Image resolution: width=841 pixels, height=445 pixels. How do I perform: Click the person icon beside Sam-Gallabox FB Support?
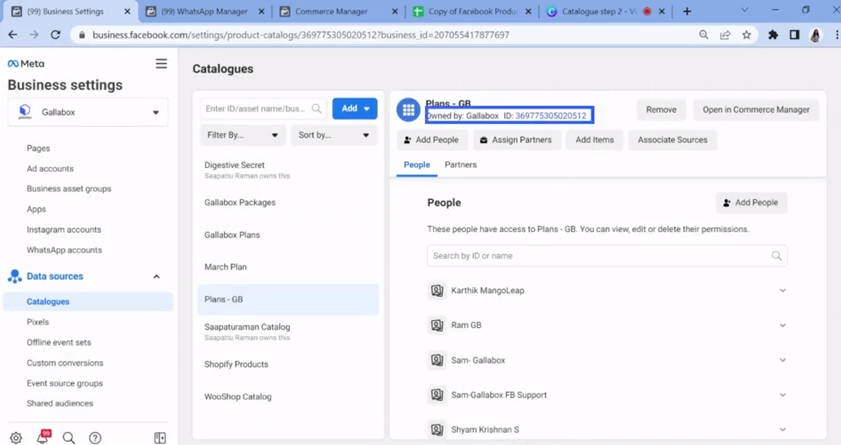pos(437,395)
